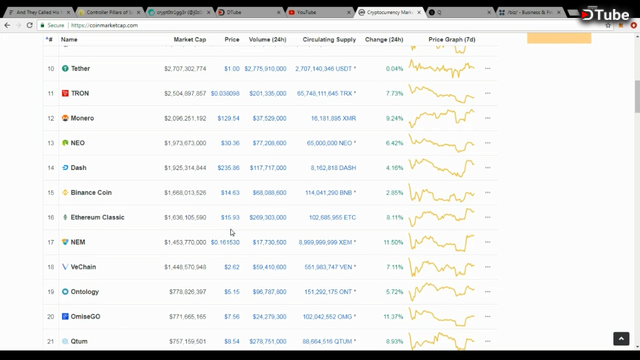Open the Monero row options menu

click(488, 118)
